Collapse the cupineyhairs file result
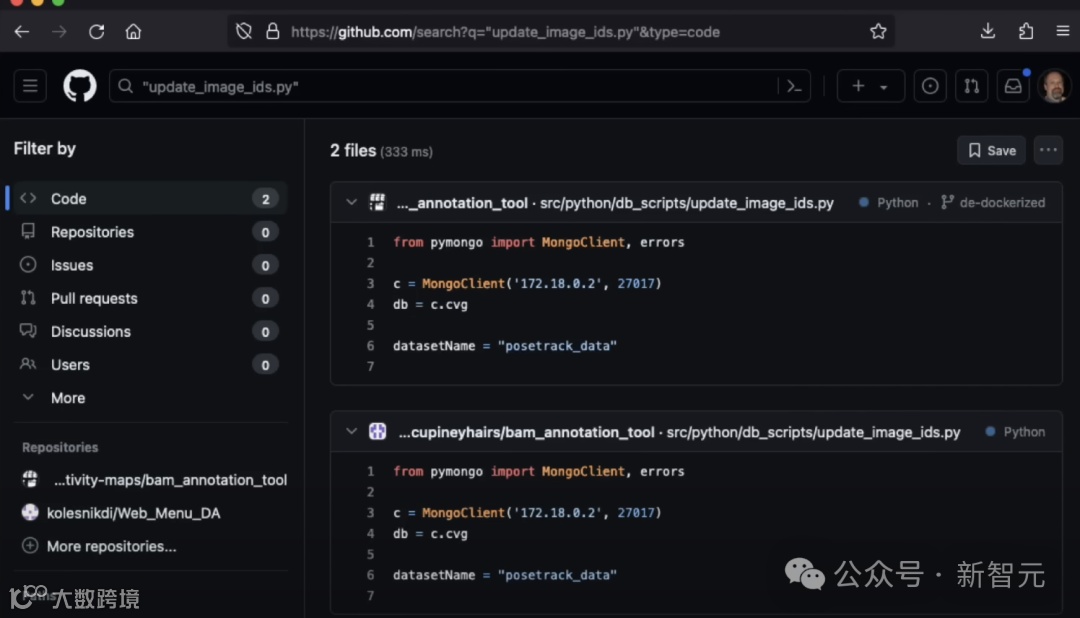 351,432
